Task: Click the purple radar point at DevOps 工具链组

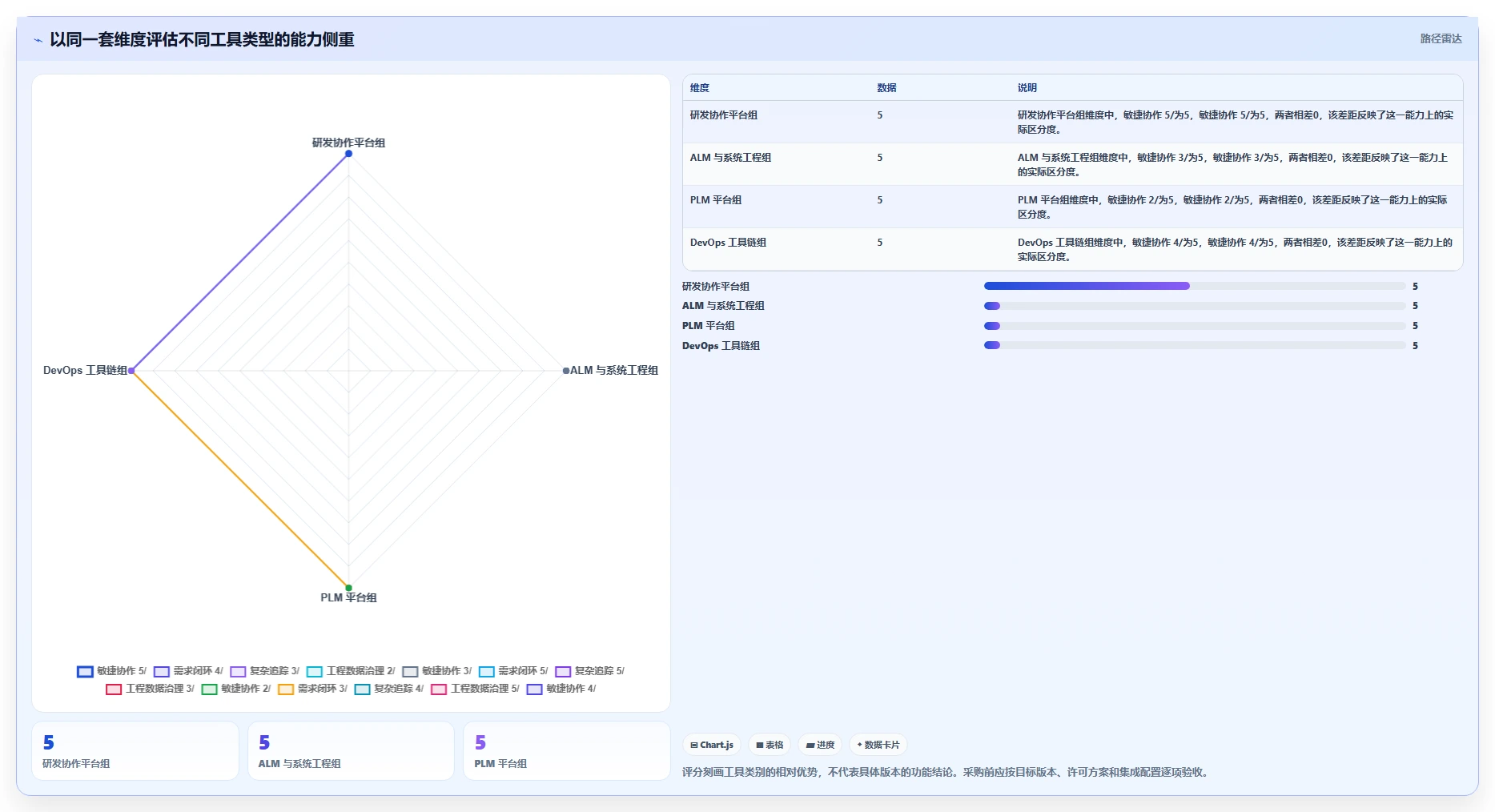Action: click(x=131, y=371)
